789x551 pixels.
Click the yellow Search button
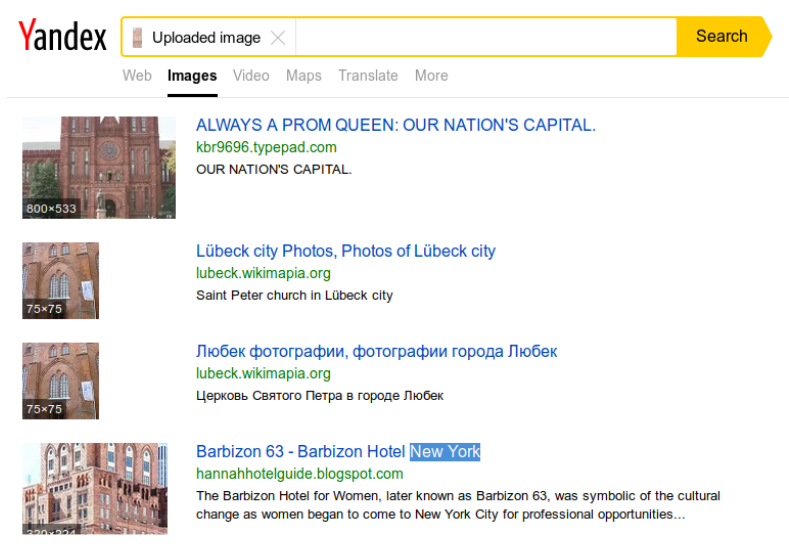click(x=722, y=37)
